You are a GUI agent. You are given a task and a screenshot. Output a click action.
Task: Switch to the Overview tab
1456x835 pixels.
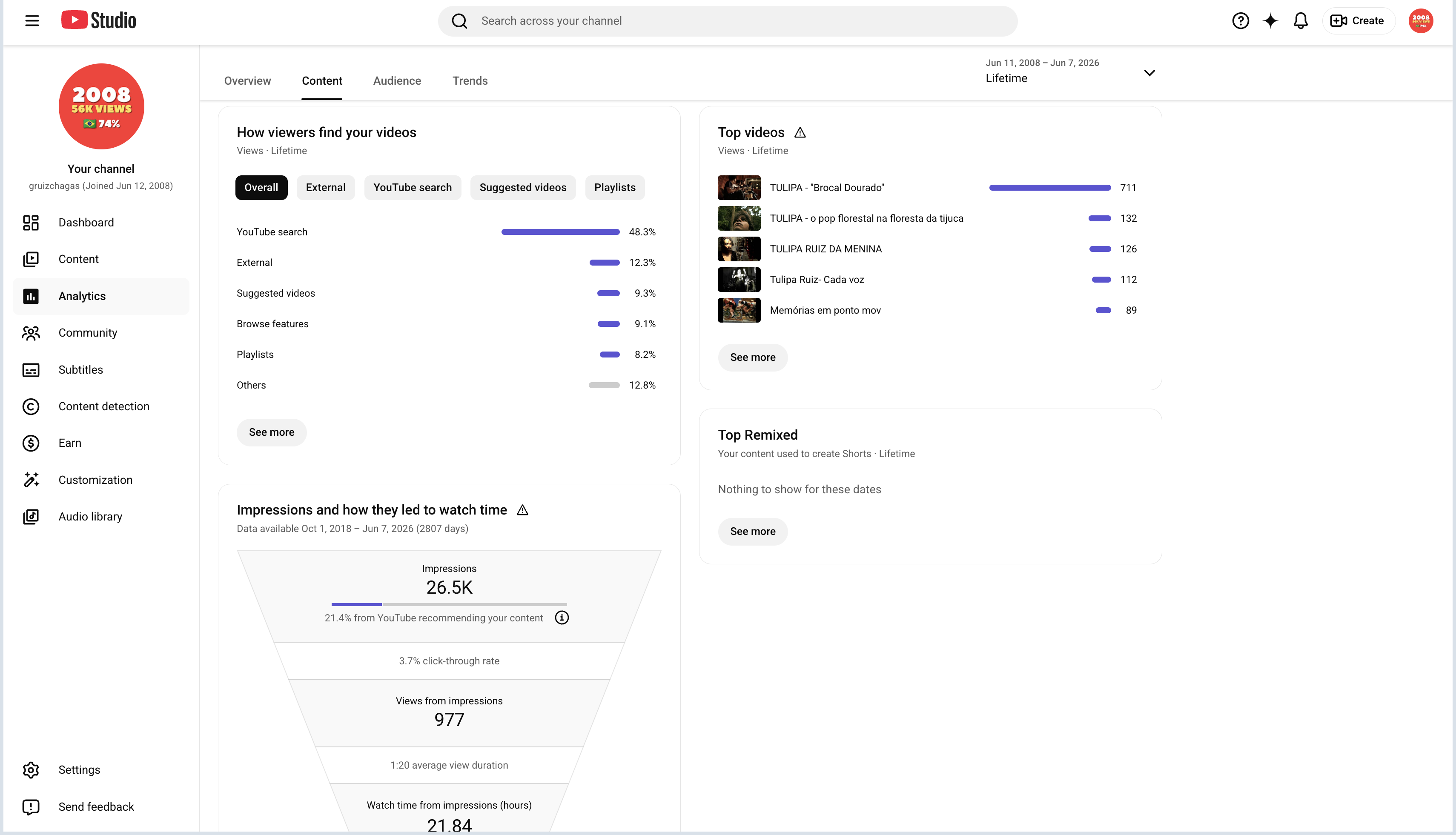(247, 81)
